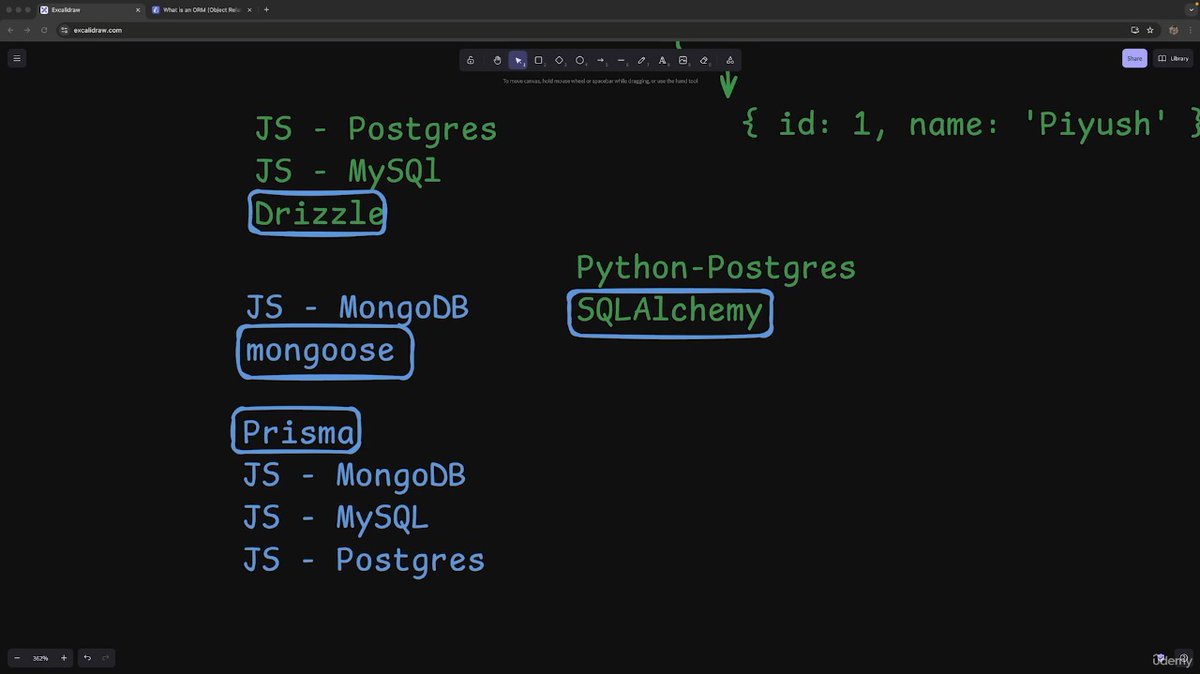Pick the freehand Draw tool
This screenshot has width=1200, height=674.
[x=642, y=60]
